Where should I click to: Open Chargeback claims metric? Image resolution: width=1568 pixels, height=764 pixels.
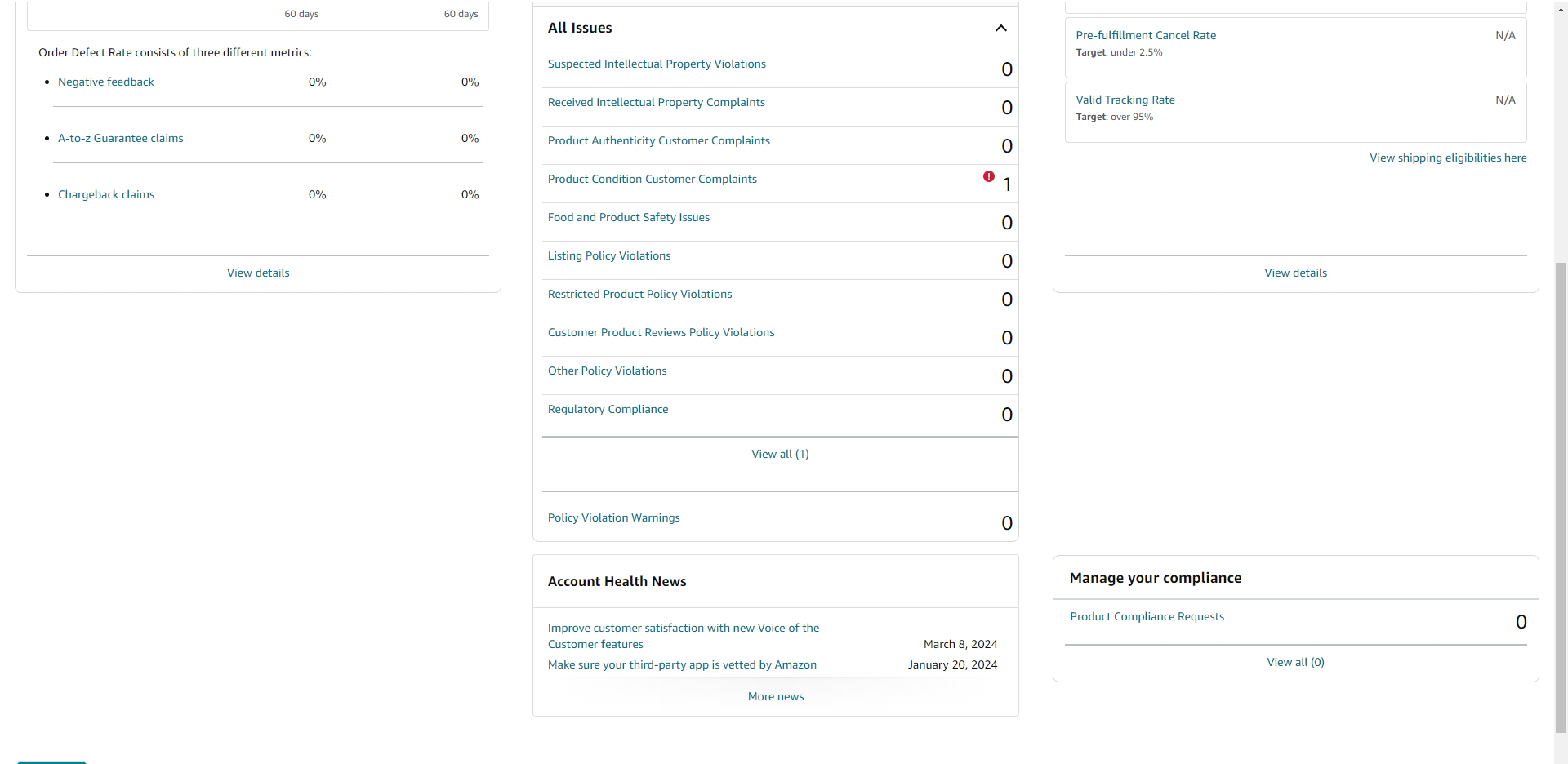106,194
